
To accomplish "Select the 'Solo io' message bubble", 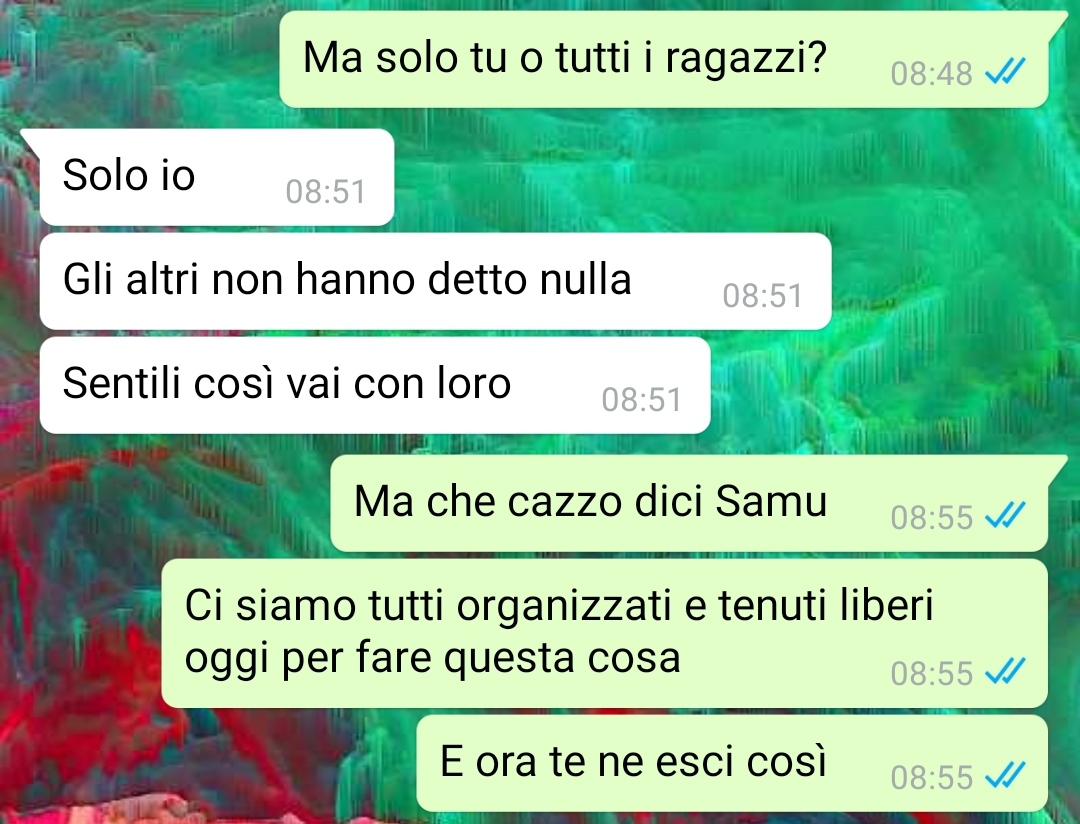I will point(216,177).
